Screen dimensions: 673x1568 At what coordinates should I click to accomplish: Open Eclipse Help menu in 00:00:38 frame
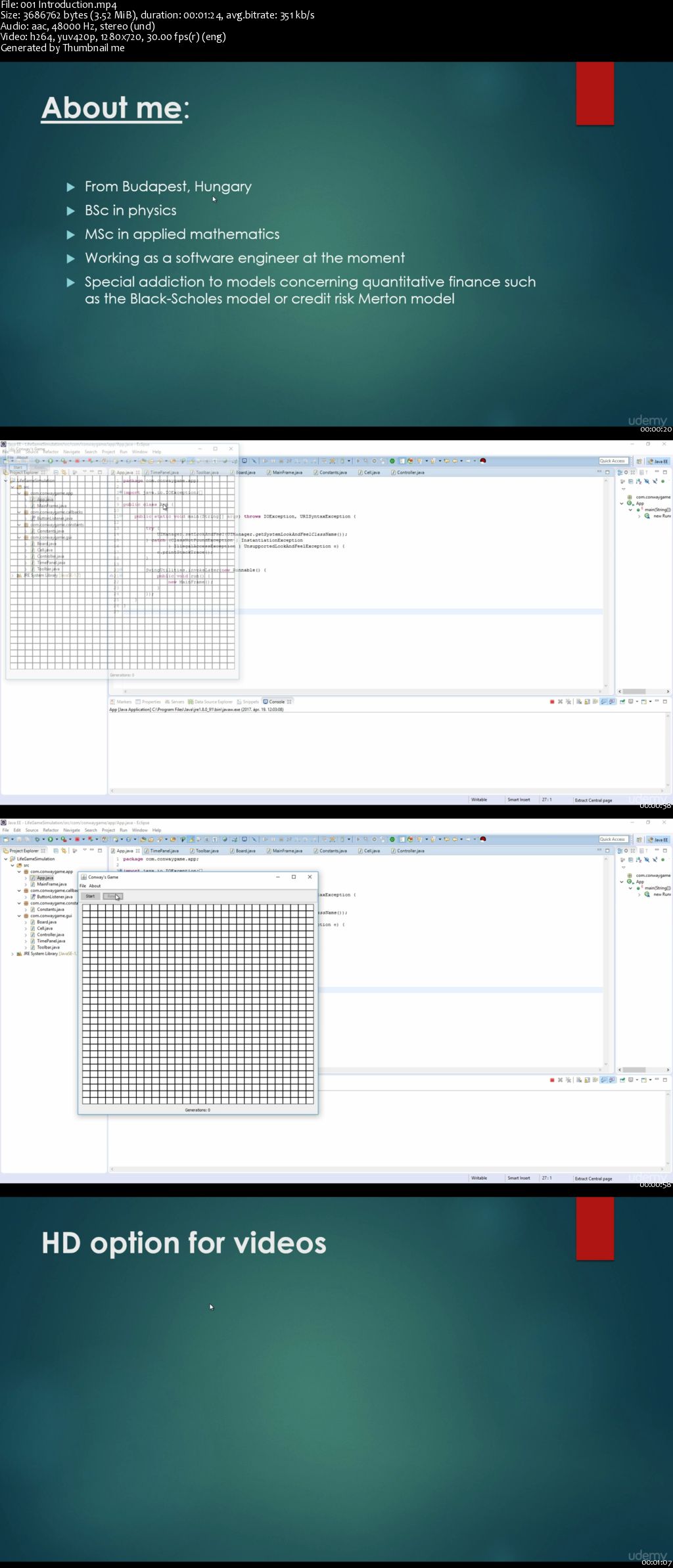156,452
